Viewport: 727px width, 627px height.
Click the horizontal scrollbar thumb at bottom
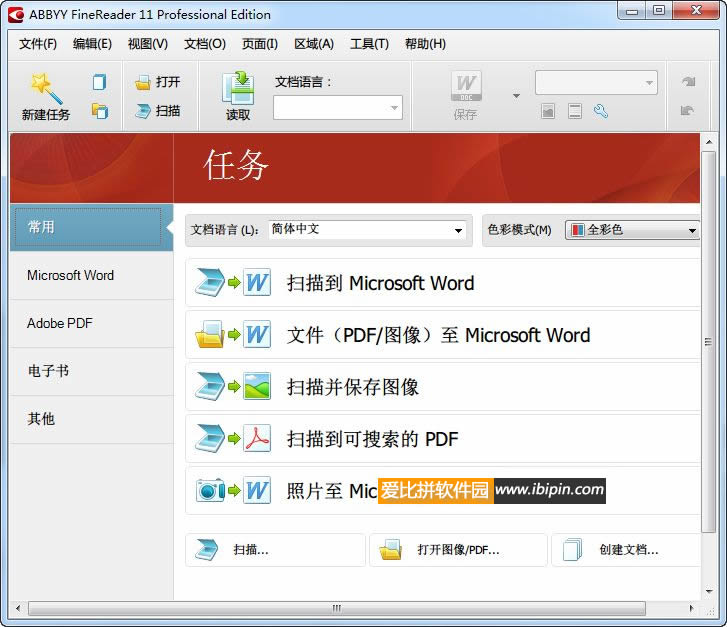click(337, 608)
